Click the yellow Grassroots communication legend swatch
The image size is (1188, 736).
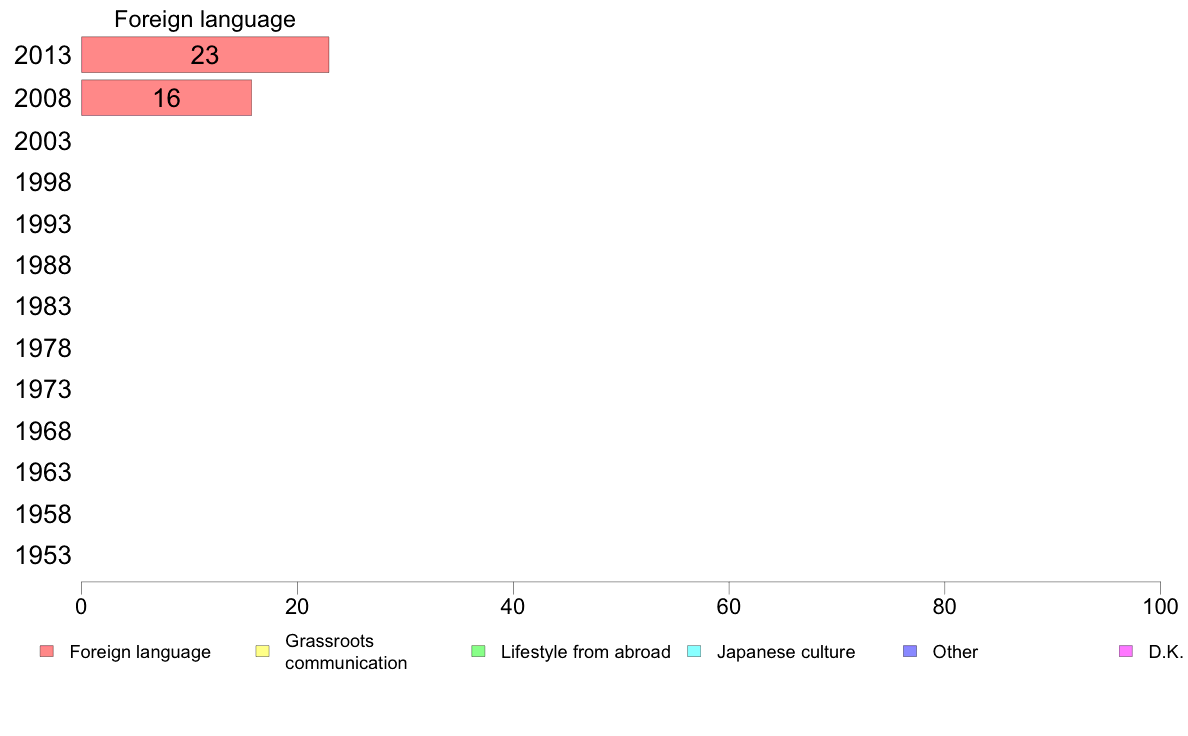263,652
